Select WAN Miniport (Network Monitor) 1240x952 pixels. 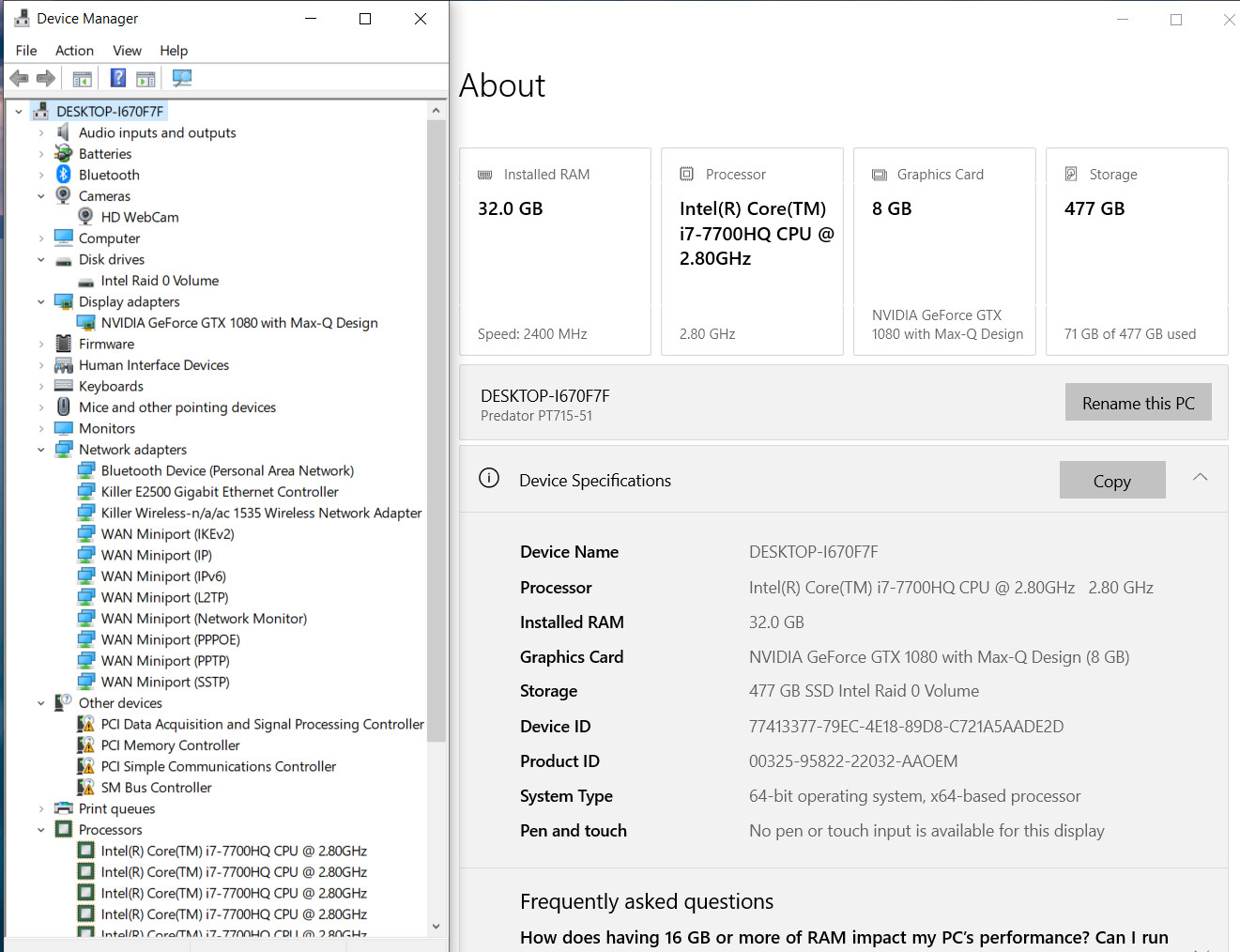pyautogui.click(x=204, y=618)
